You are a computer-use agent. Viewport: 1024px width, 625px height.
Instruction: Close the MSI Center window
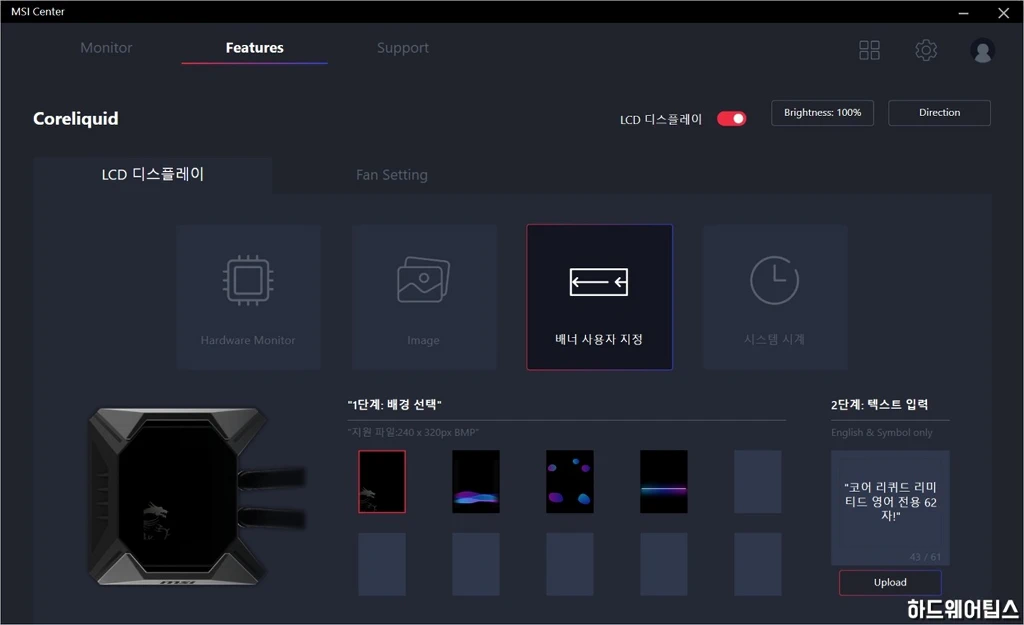click(1004, 12)
